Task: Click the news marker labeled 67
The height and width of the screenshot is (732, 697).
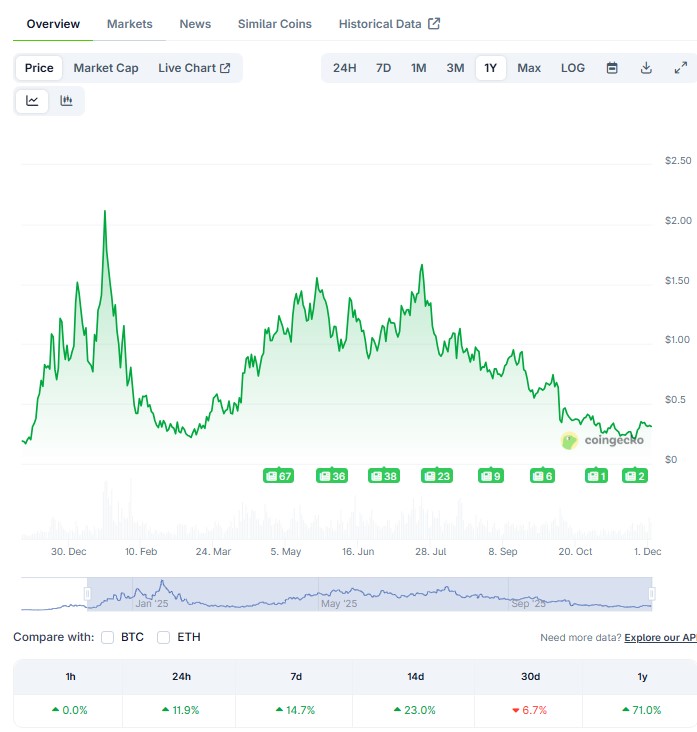Action: coord(278,476)
